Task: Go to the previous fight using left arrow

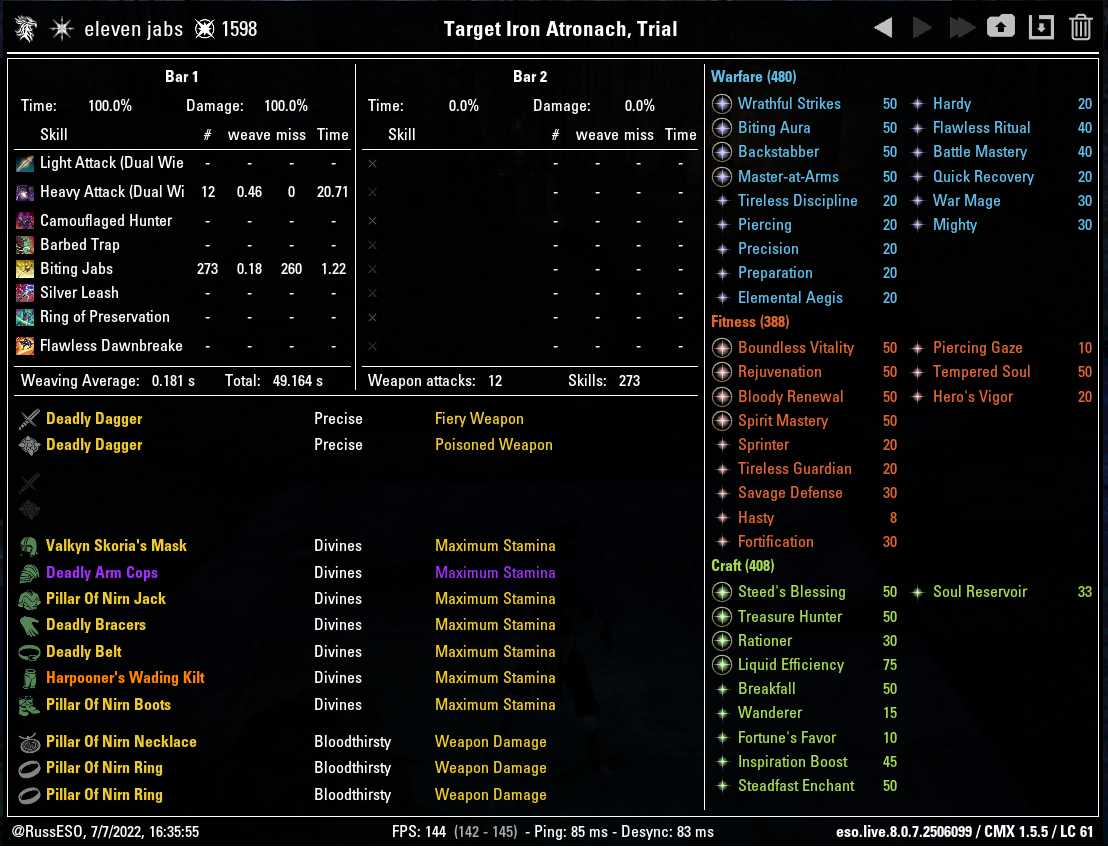Action: (883, 28)
